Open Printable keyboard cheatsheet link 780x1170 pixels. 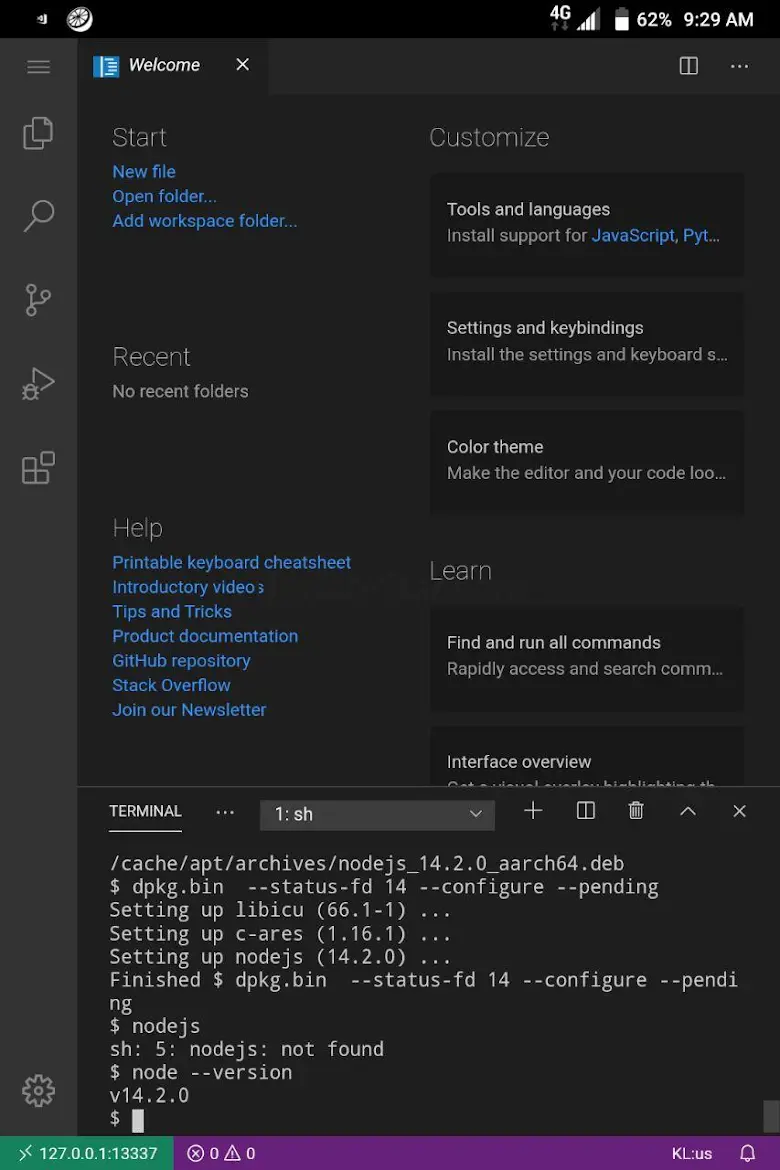231,563
